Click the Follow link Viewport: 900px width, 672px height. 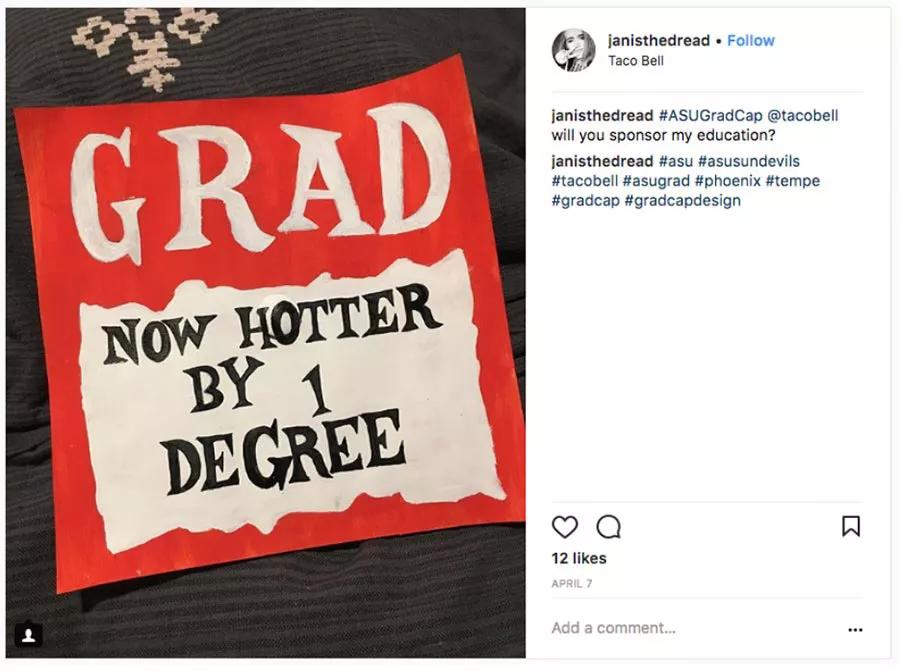point(751,40)
